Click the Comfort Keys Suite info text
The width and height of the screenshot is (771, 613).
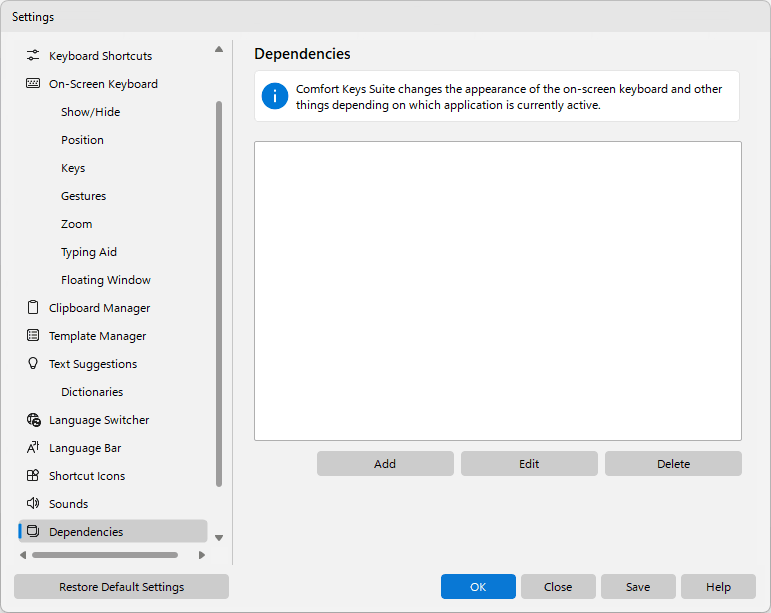click(x=509, y=97)
